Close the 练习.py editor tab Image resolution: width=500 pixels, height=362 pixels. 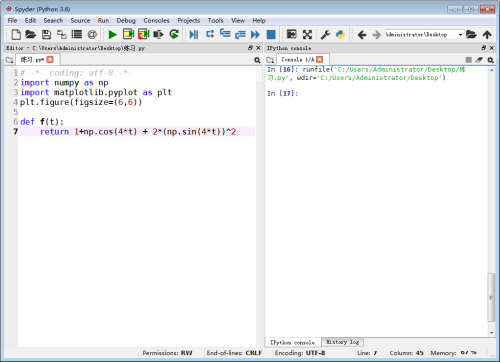(x=50, y=59)
